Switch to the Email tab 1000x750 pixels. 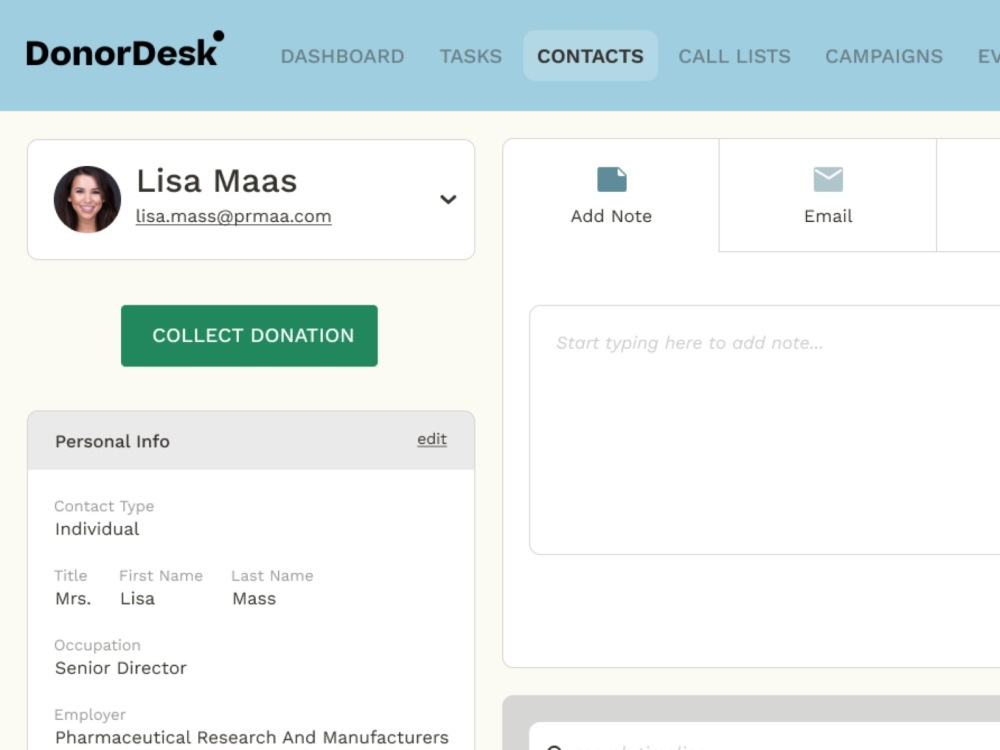coord(828,195)
